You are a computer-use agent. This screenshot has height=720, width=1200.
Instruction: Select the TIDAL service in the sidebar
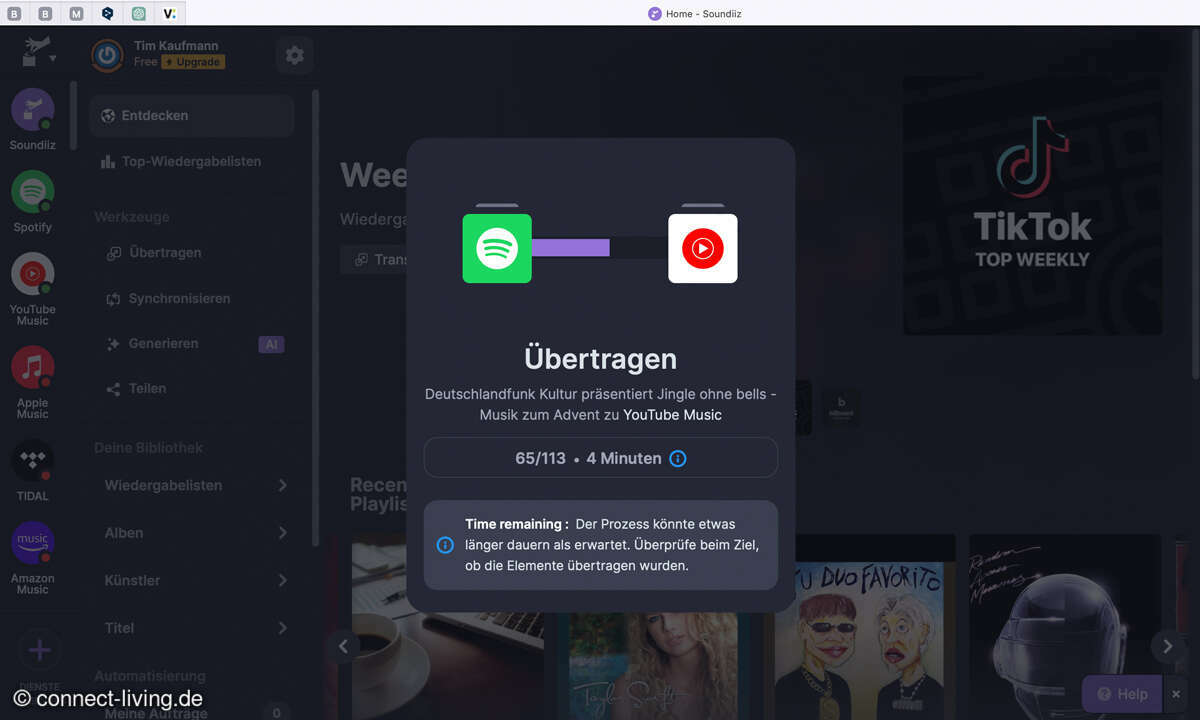point(33,461)
